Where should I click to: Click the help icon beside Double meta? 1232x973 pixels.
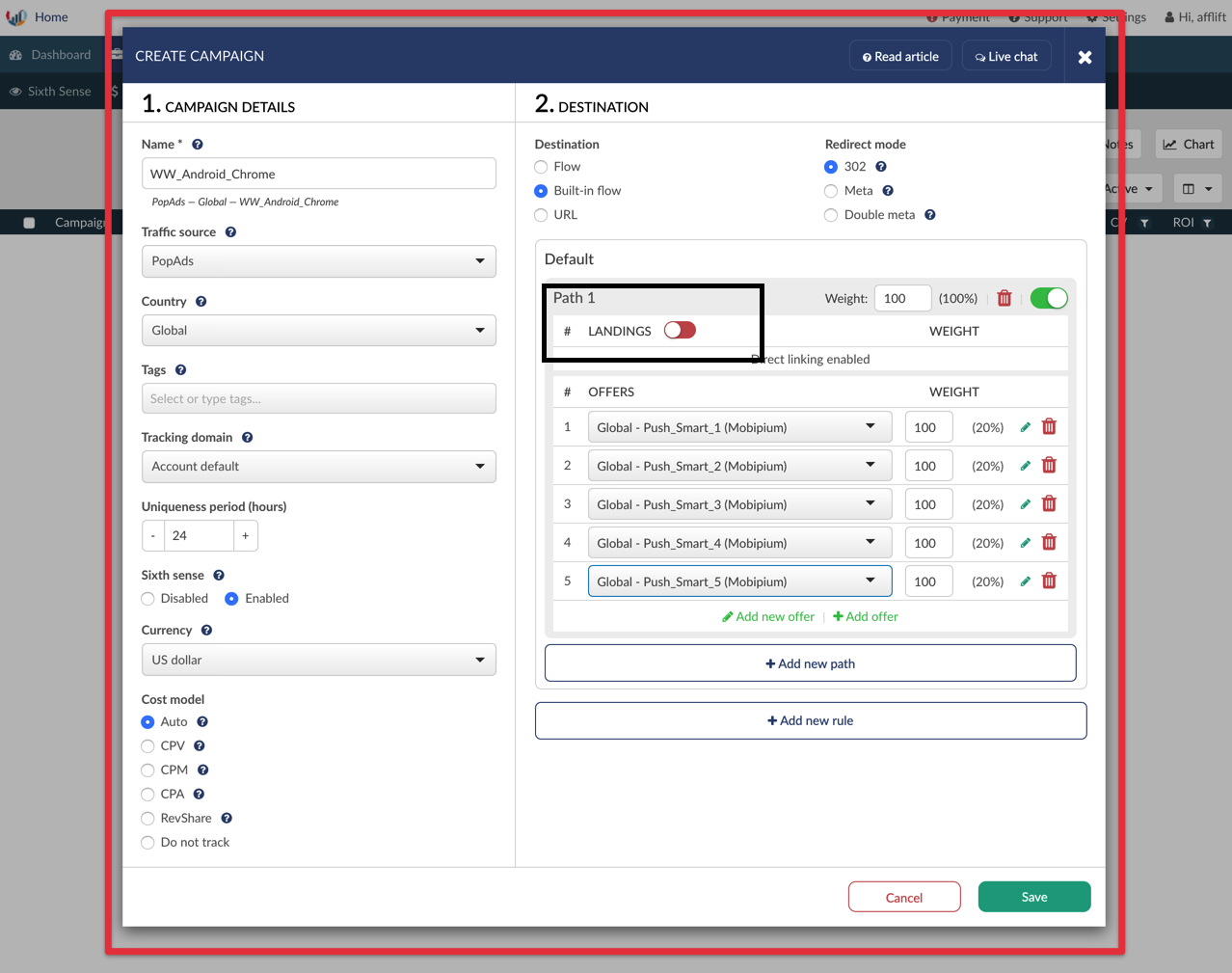click(930, 215)
